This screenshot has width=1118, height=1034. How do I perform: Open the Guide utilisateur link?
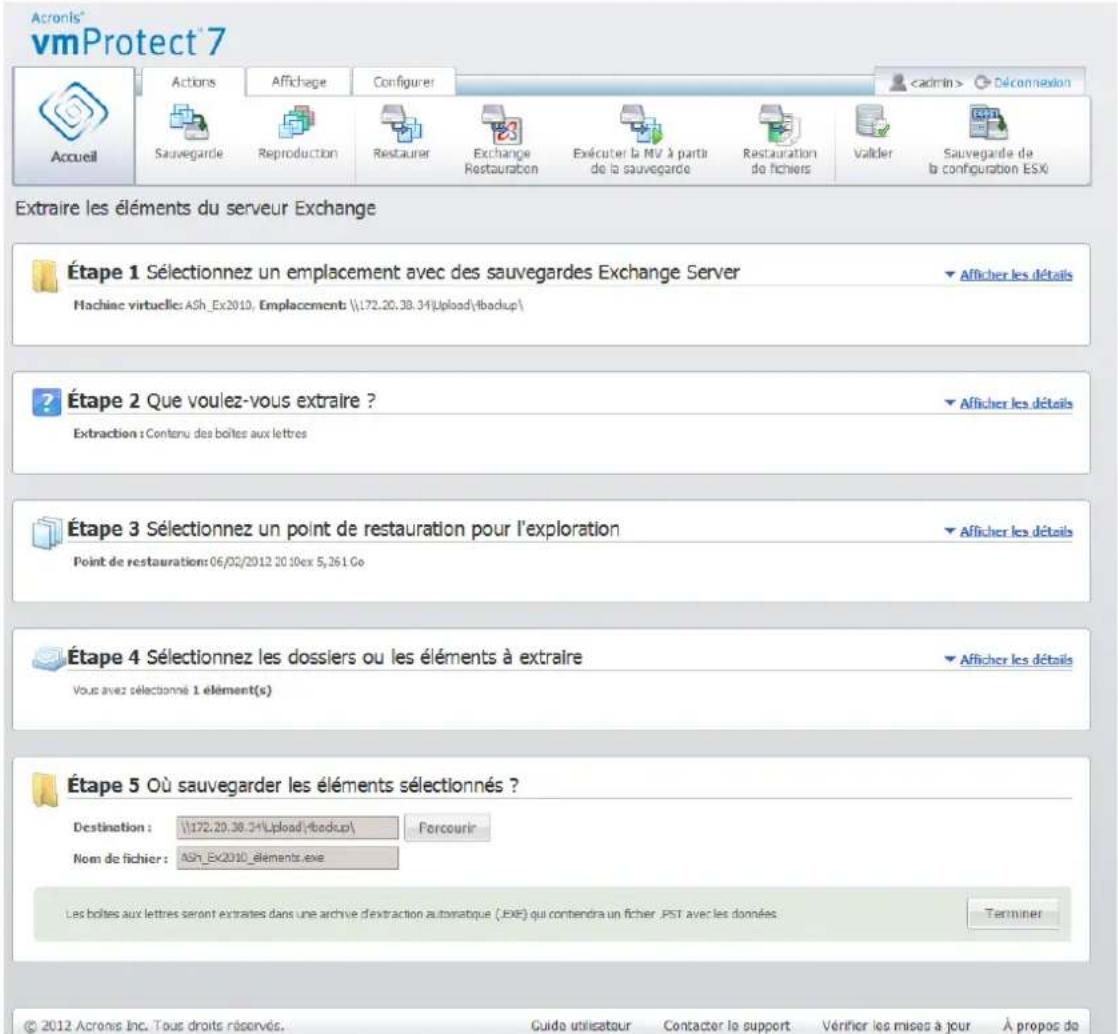(580, 1025)
